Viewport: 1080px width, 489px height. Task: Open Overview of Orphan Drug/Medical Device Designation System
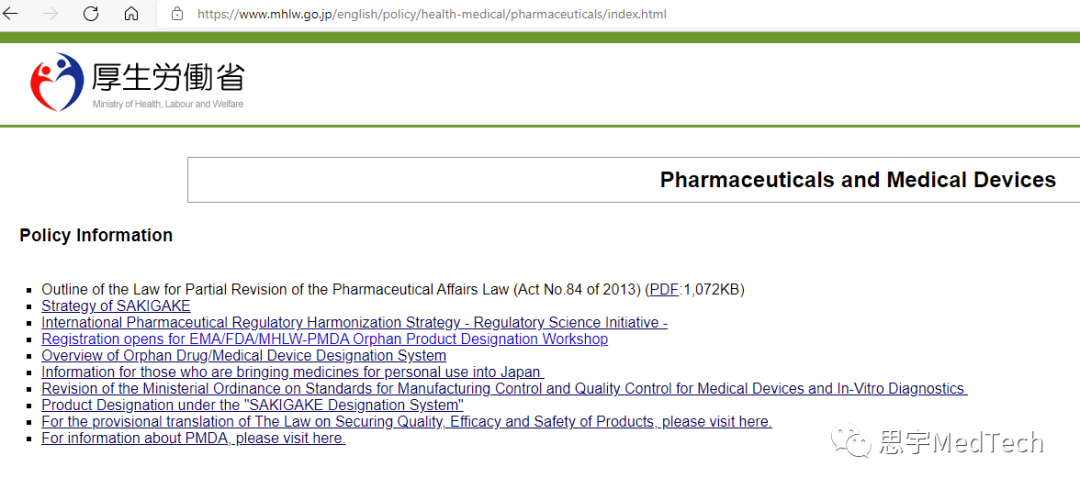[244, 355]
